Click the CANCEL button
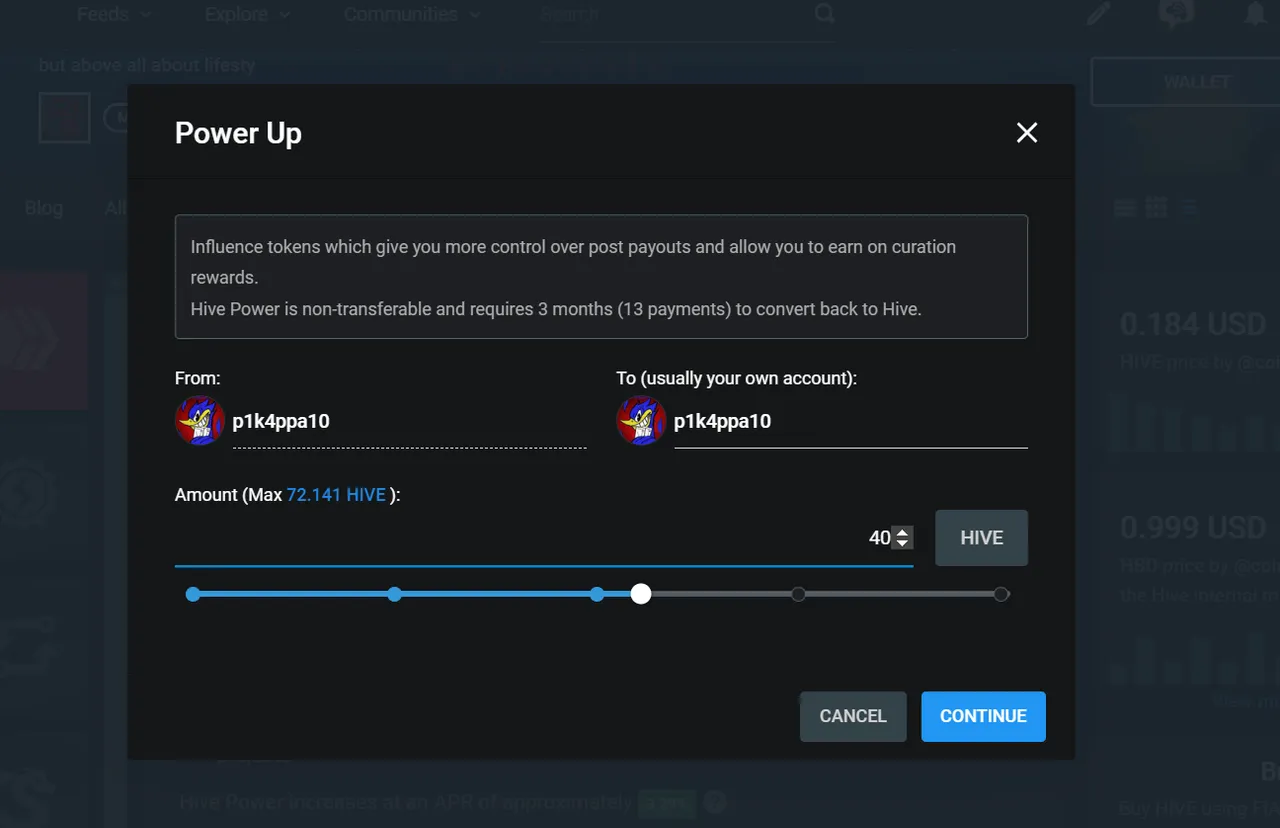The image size is (1280, 828). tap(853, 716)
